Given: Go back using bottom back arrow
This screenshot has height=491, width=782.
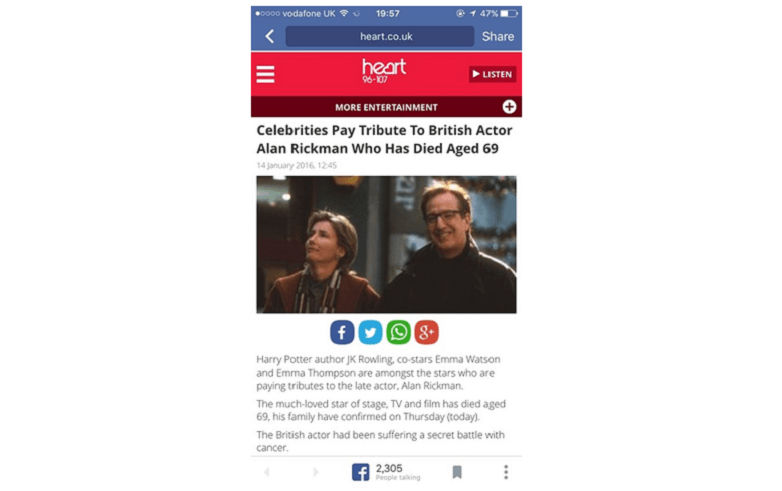Looking at the screenshot, I should click(267, 472).
